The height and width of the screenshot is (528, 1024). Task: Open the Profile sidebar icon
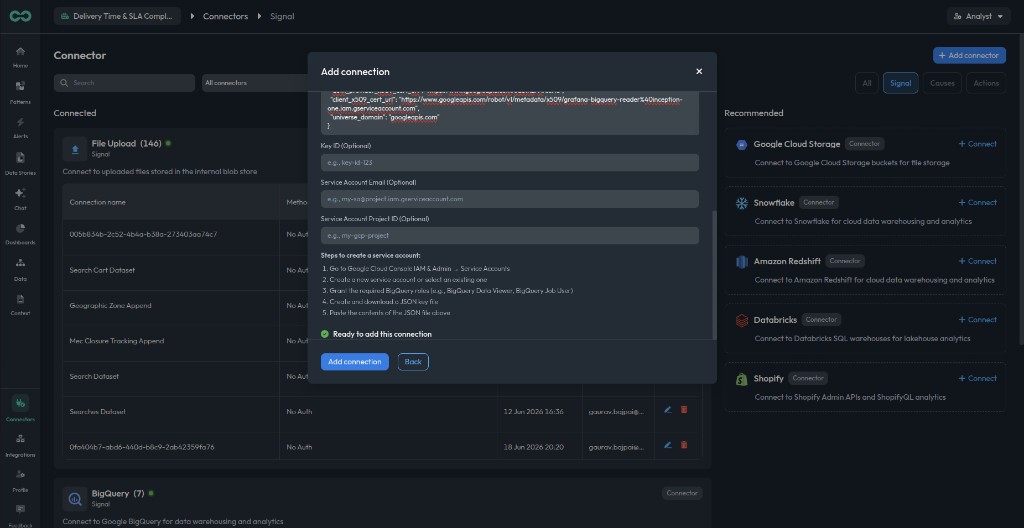20,480
